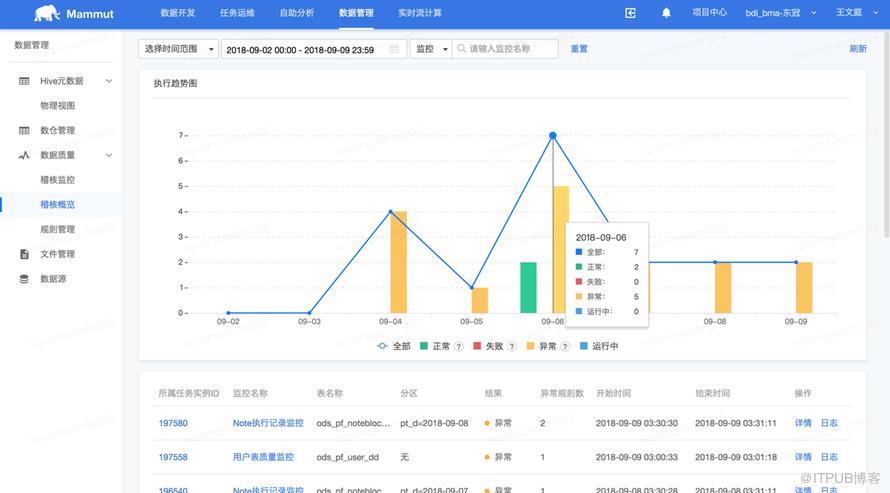The width and height of the screenshot is (890, 493).
Task: Open the calendar icon in date range field
Action: (x=394, y=49)
